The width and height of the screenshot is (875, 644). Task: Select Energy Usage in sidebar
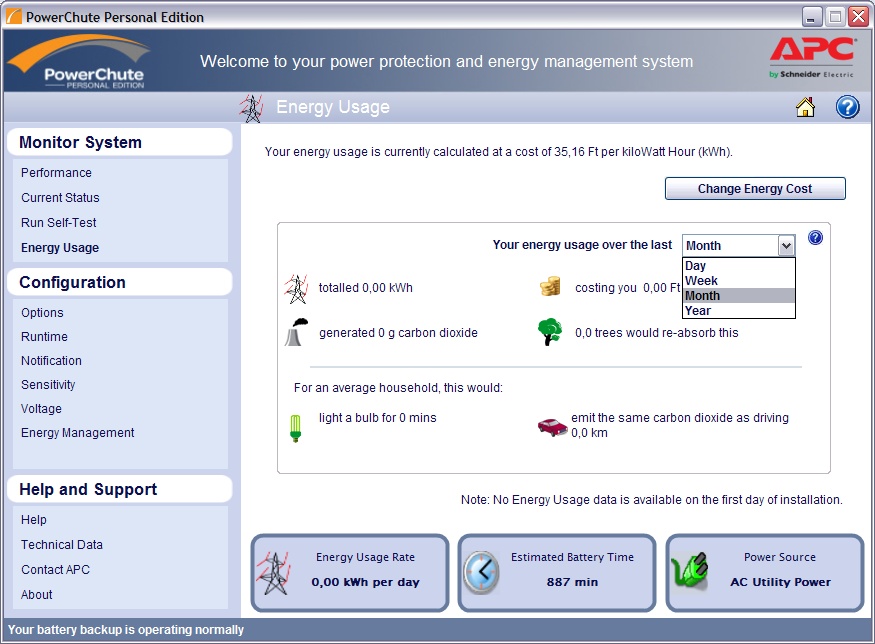(60, 248)
